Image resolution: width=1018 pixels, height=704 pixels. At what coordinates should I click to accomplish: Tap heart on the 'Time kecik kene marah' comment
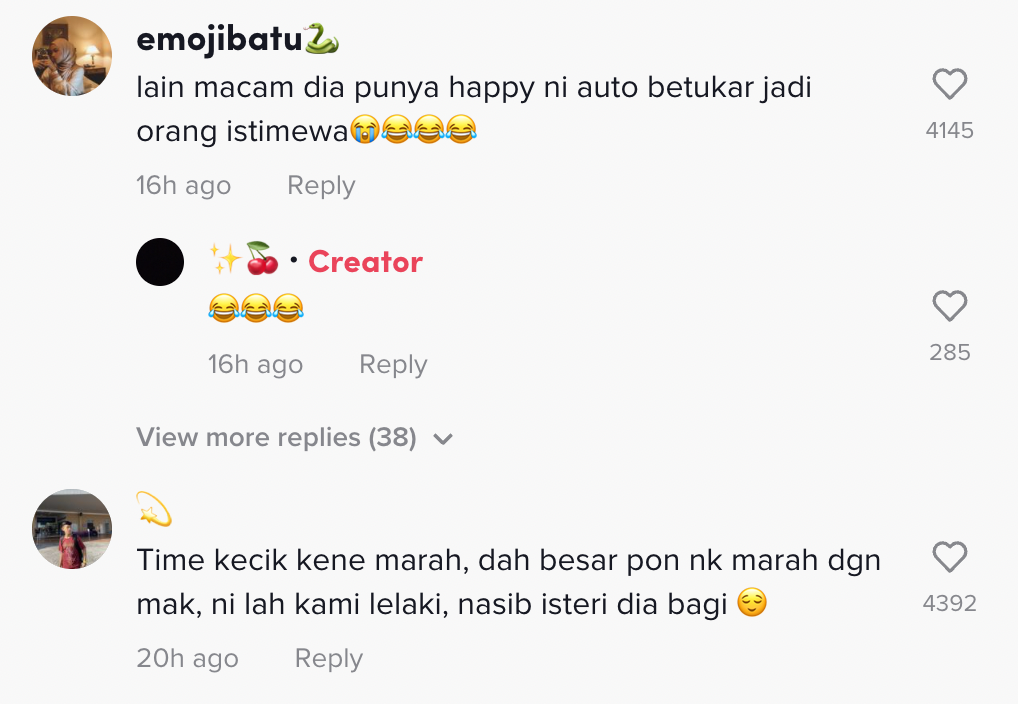(949, 557)
